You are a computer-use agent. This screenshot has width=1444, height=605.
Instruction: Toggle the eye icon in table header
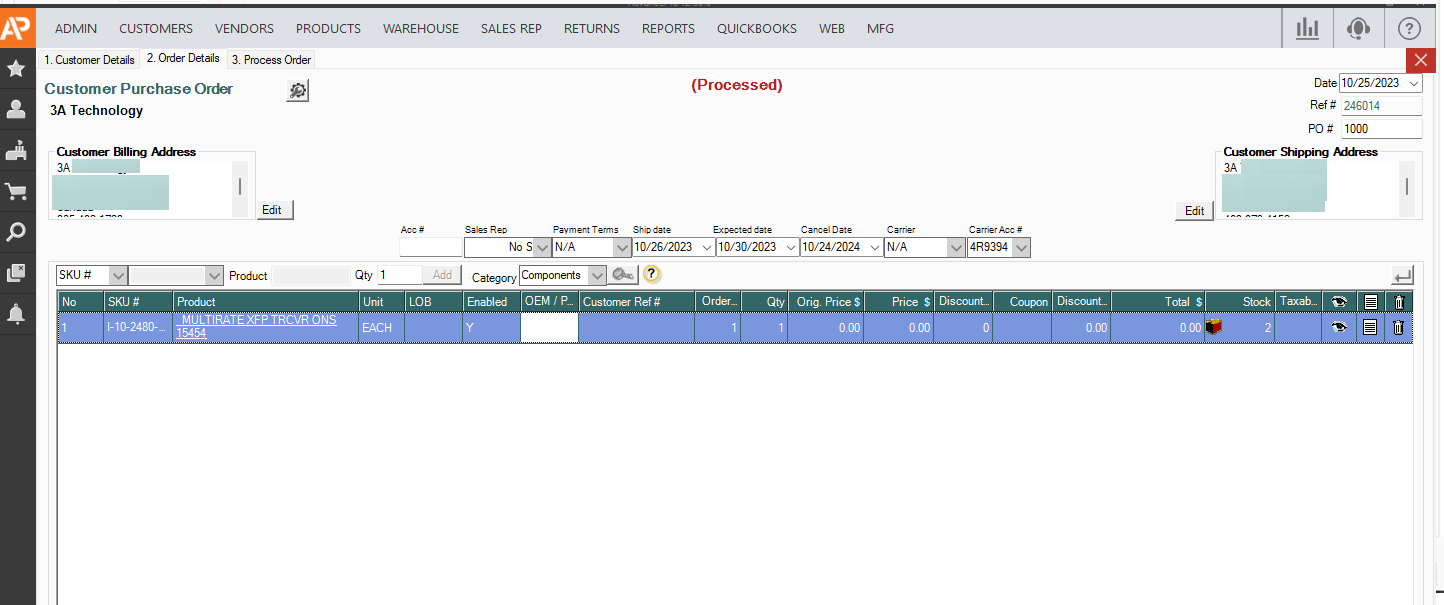1340,301
